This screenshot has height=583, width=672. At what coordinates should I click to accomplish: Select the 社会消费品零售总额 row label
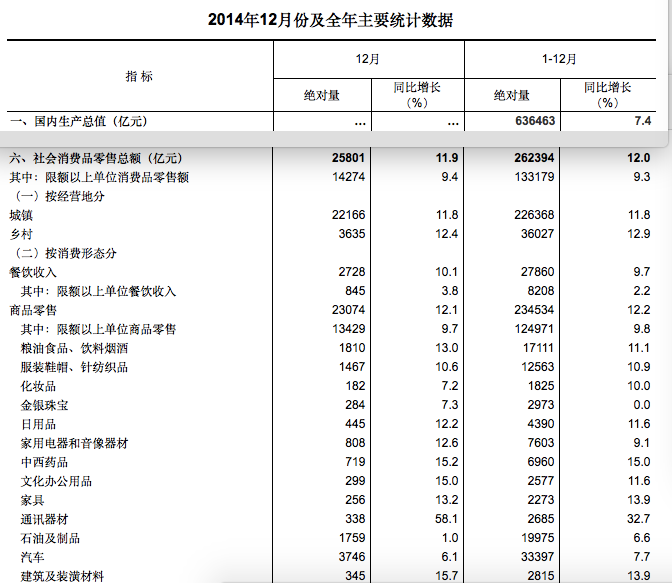click(96, 158)
